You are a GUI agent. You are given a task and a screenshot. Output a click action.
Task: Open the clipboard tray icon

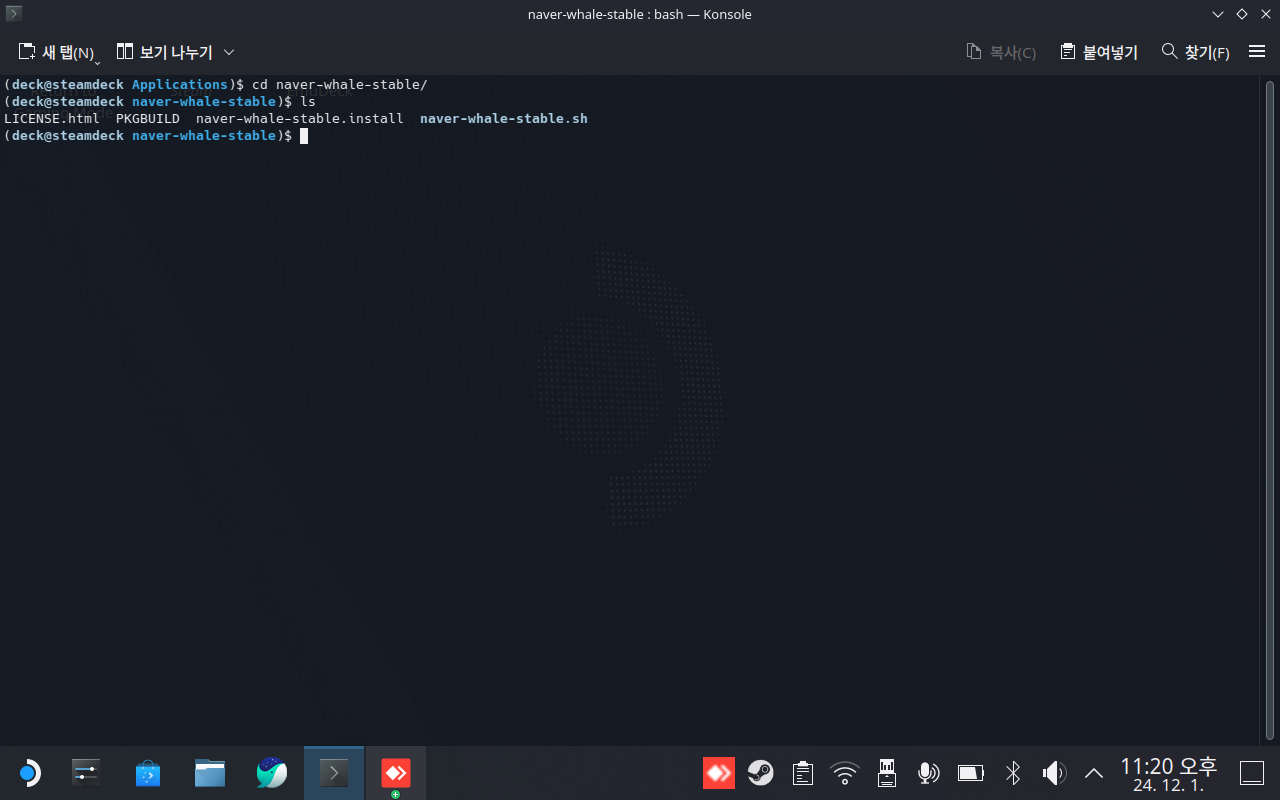tap(802, 773)
